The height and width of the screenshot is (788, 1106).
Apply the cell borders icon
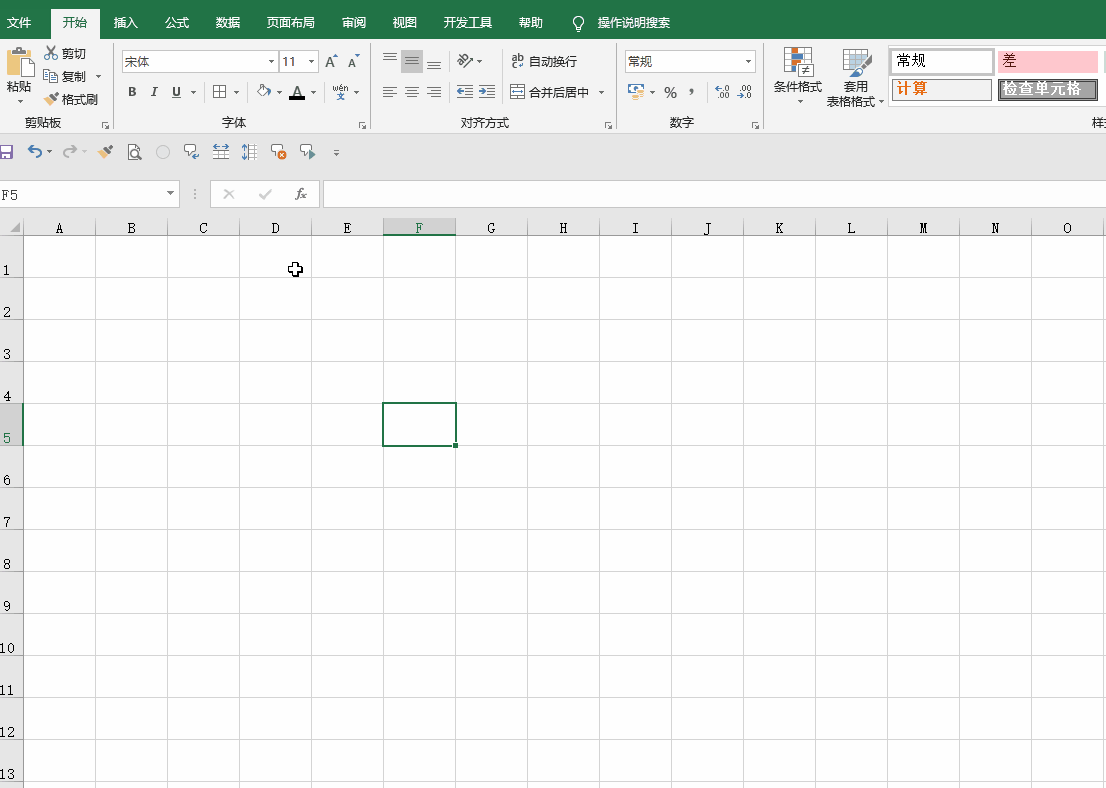click(219, 92)
